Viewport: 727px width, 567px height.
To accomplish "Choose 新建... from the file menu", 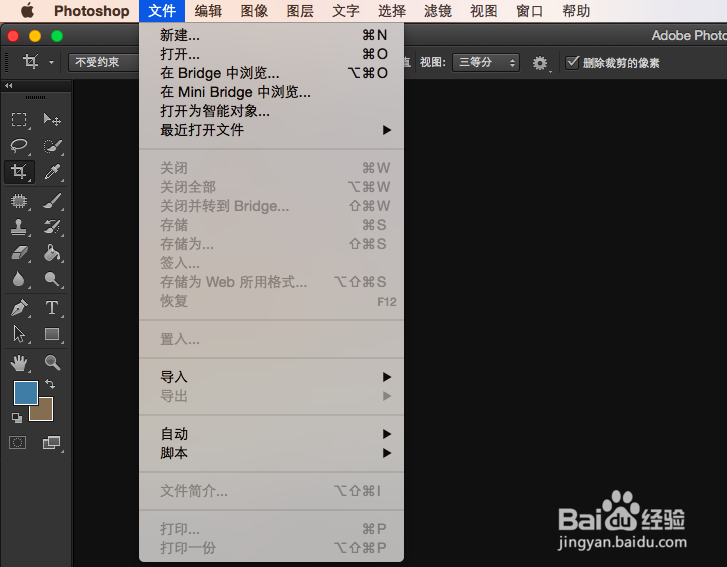I will [271, 35].
